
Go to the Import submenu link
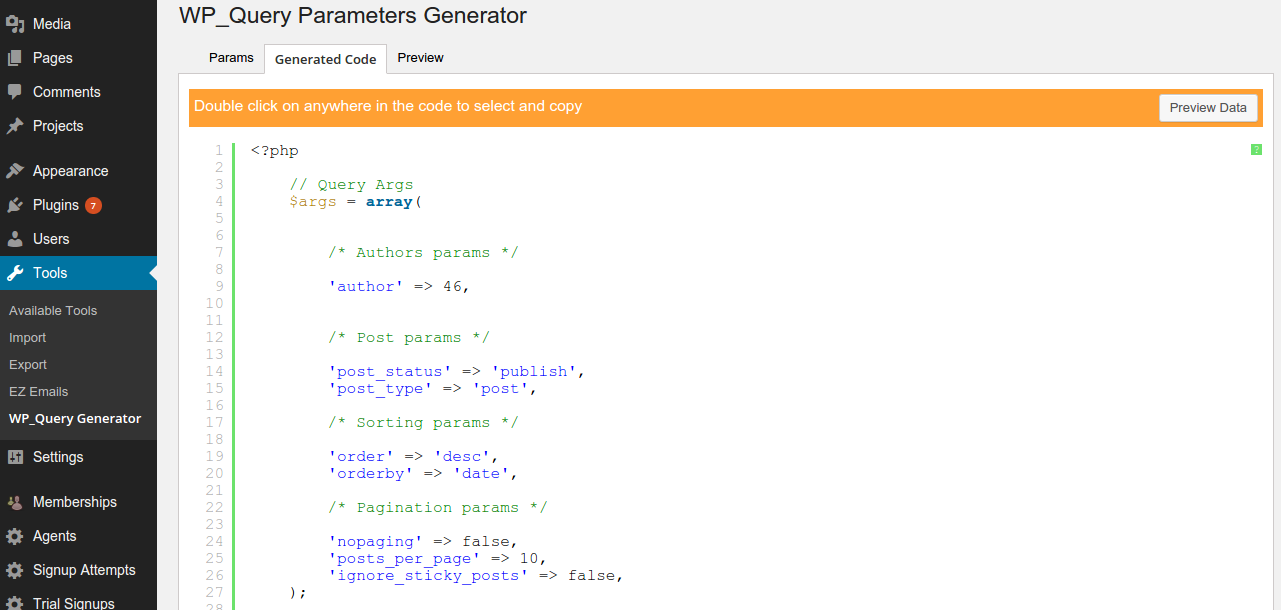28,338
